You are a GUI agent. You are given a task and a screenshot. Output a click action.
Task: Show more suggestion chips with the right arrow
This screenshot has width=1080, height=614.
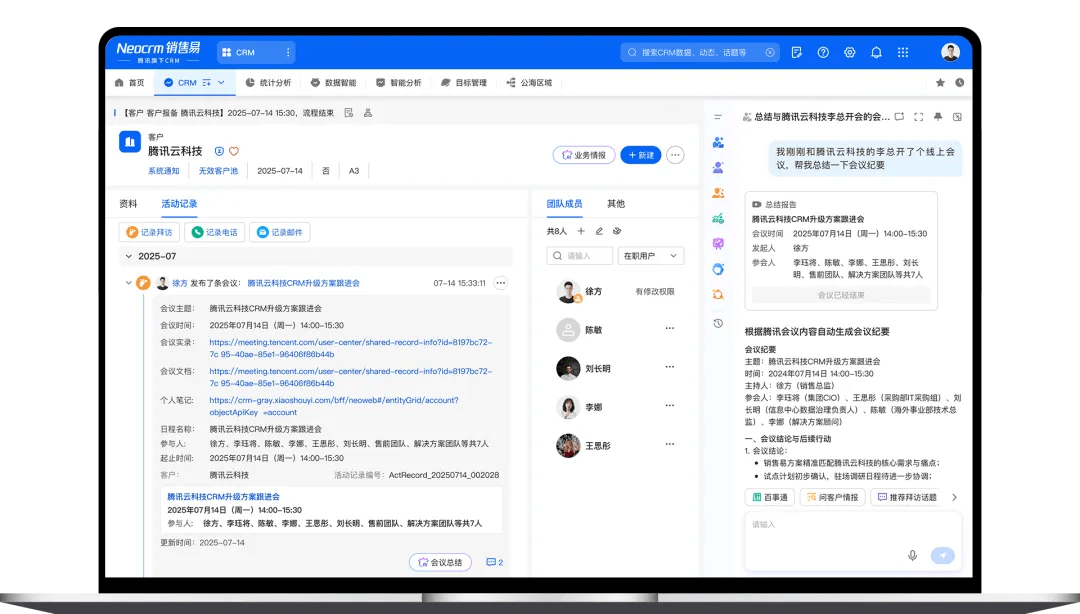(x=955, y=498)
